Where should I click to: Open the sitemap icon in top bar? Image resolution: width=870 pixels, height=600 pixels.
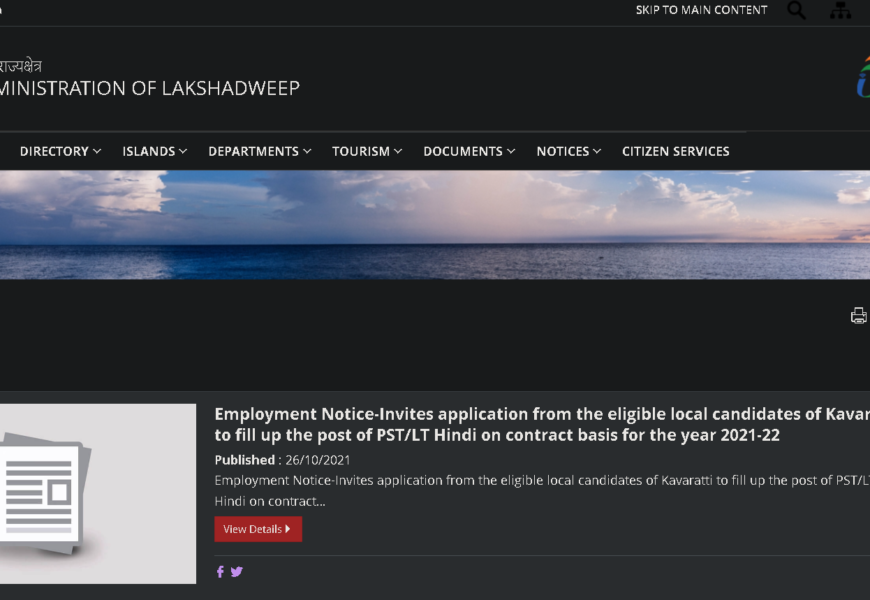coord(840,10)
